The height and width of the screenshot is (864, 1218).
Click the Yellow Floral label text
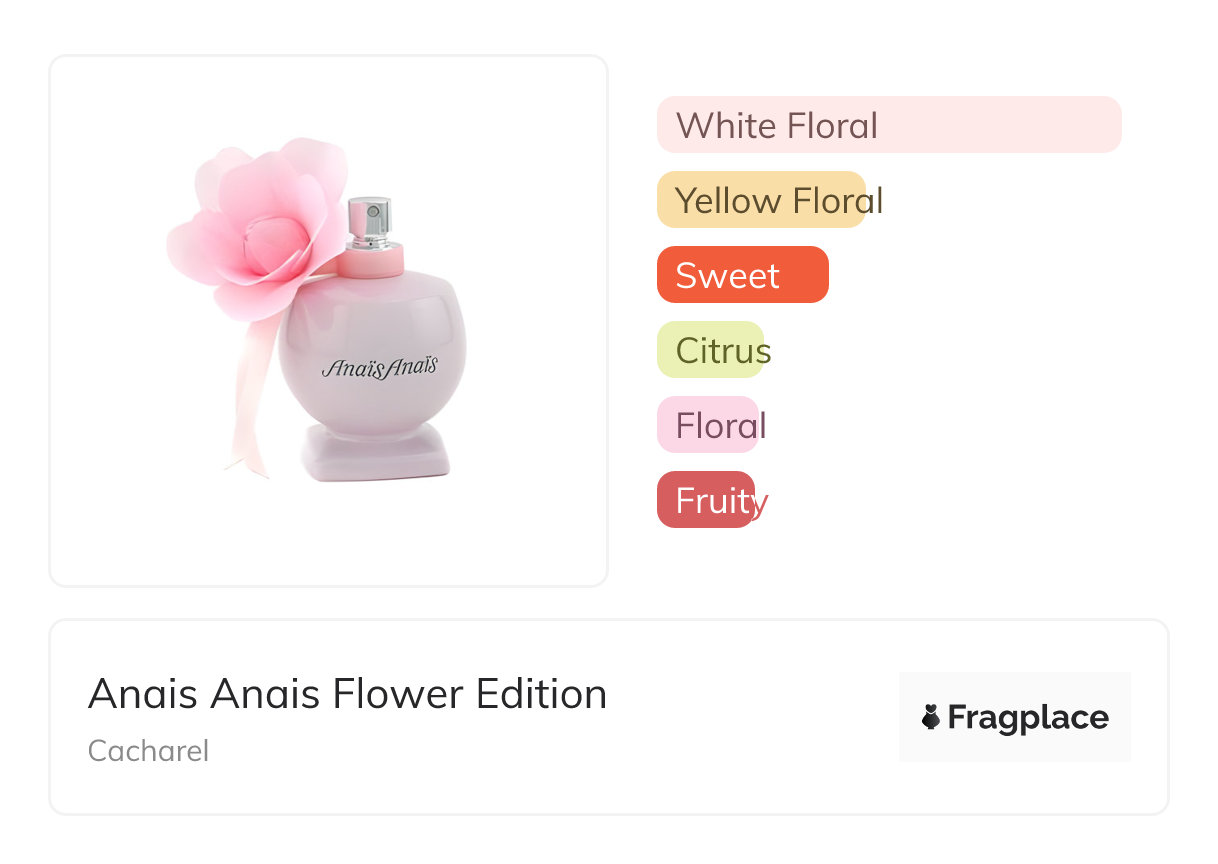click(x=779, y=200)
